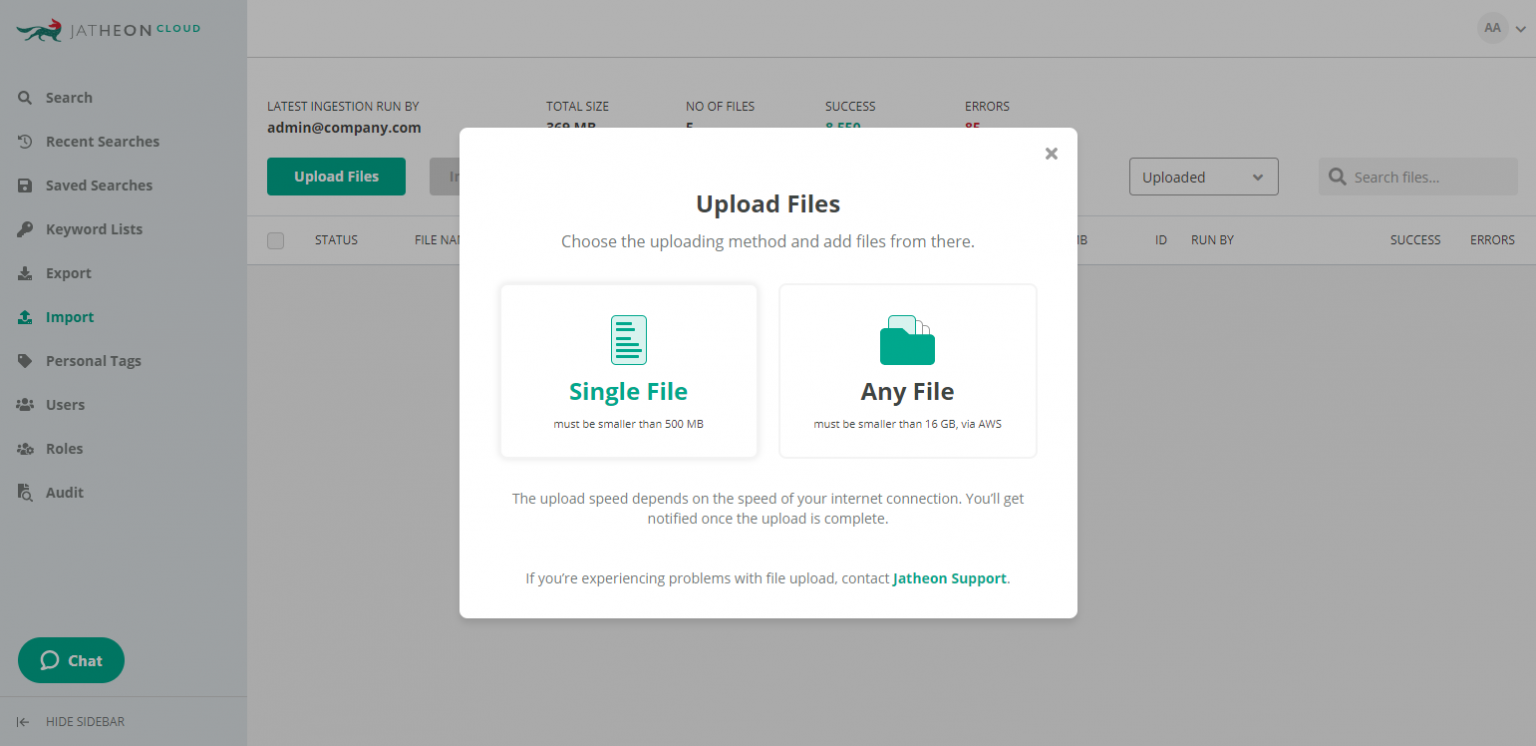Contact Jatheon Support via the link
The width and height of the screenshot is (1536, 746).
(948, 578)
